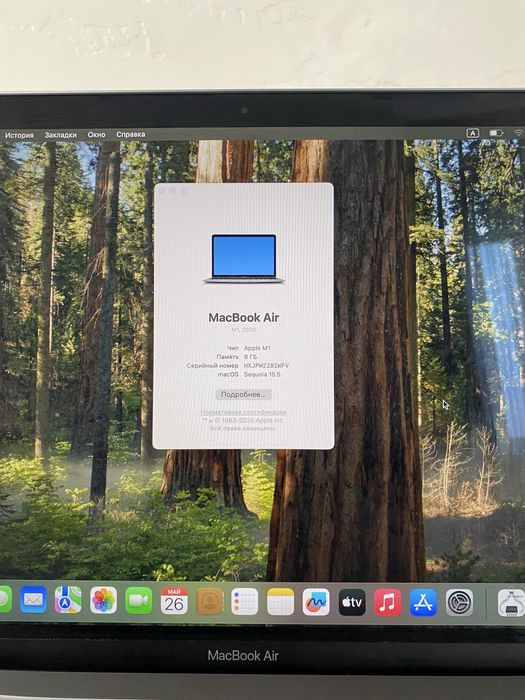The image size is (525, 700).
Task: Launch Music from the Dock
Action: pos(388,602)
